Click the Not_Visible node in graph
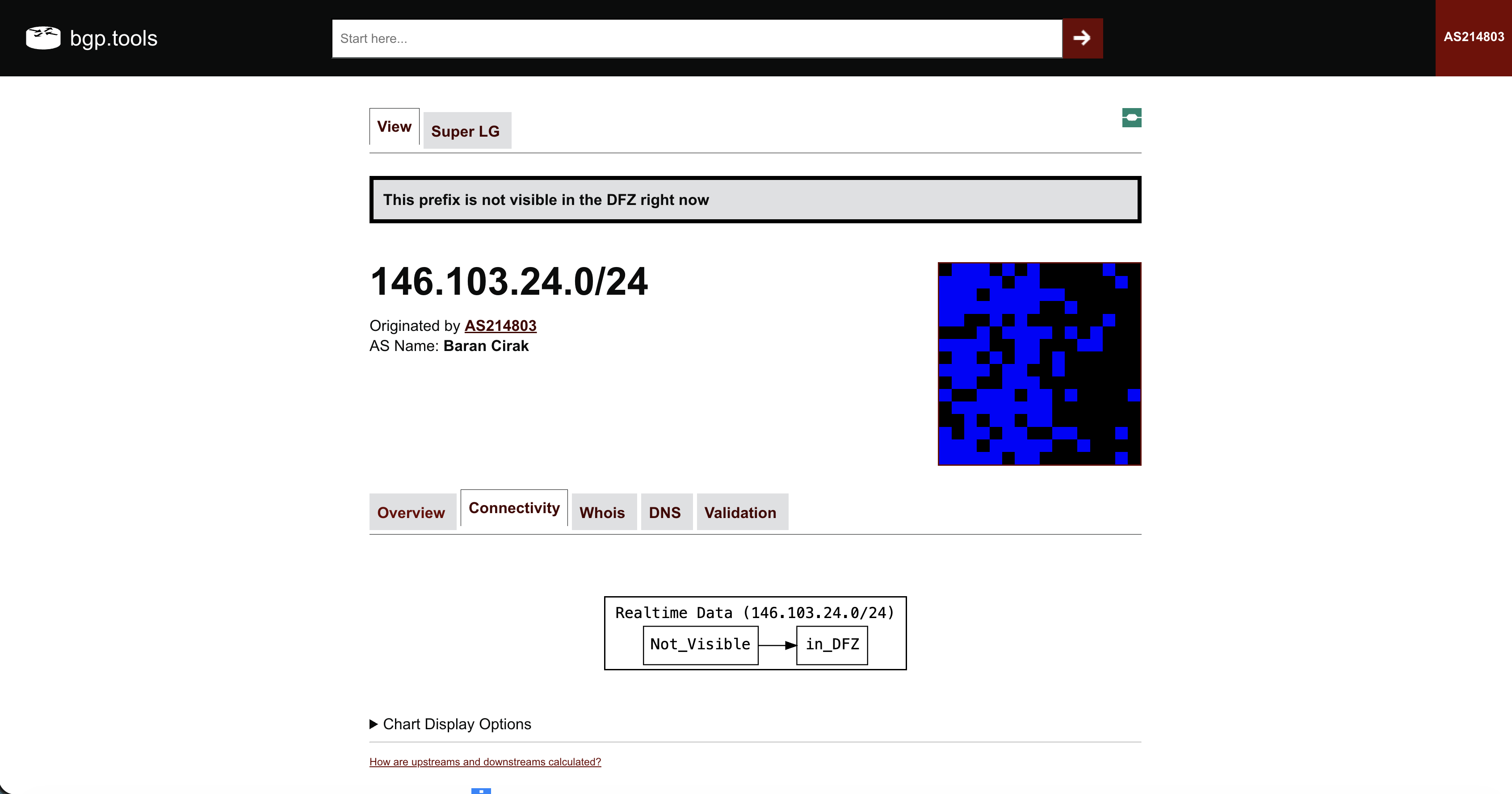The width and height of the screenshot is (1512, 794). [700, 645]
